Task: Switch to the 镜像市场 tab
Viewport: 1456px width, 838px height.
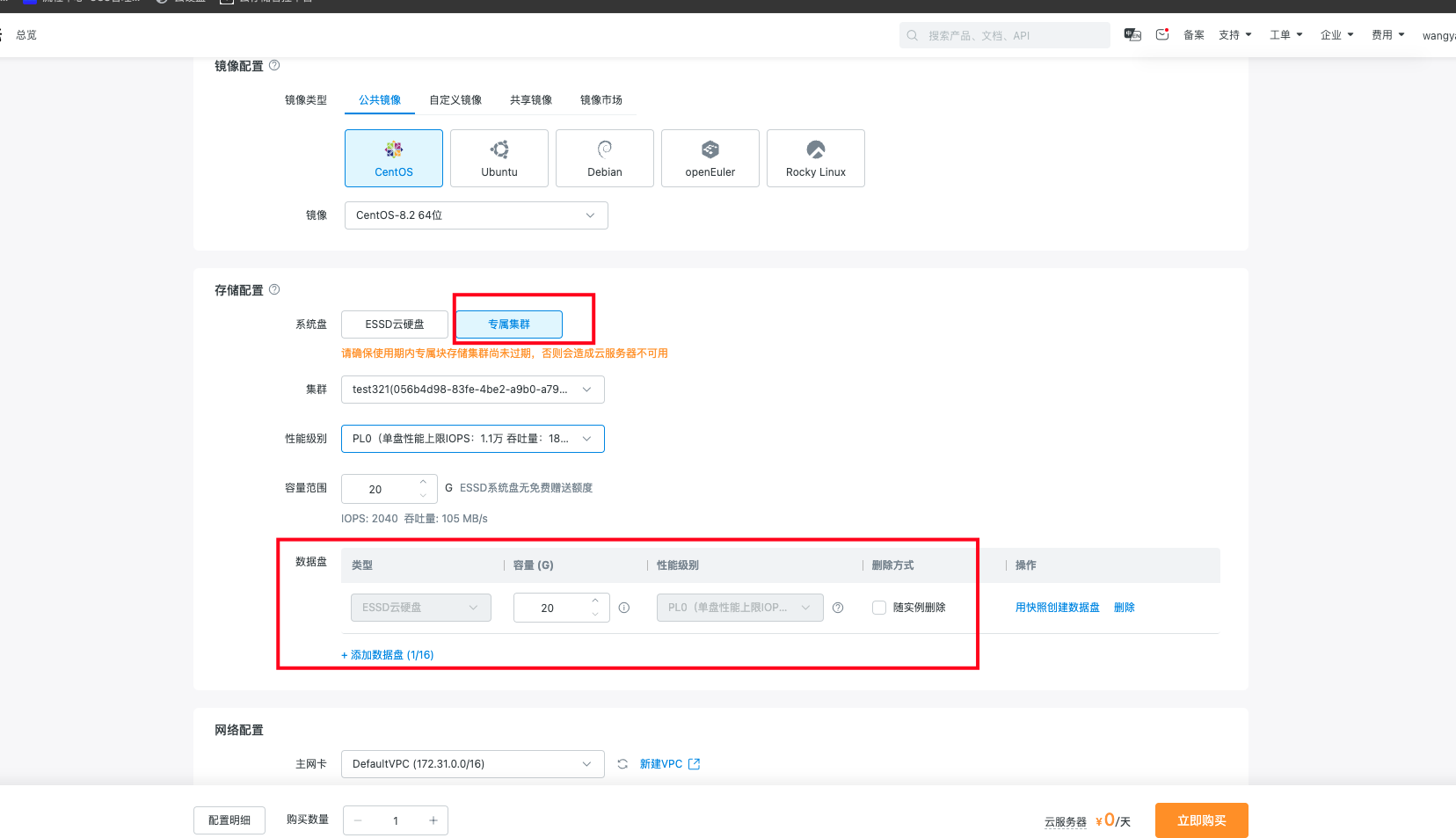Action: pos(601,100)
